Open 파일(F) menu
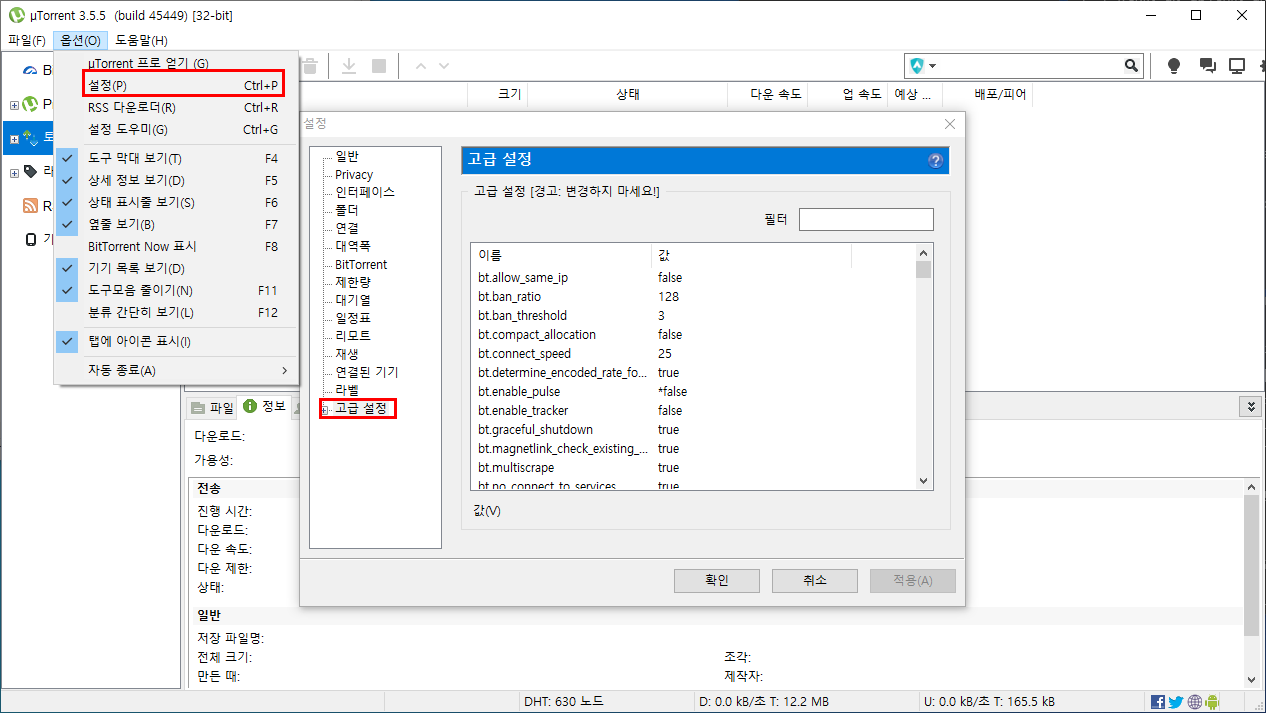Screen dimensions: 1266x713 coord(27,40)
